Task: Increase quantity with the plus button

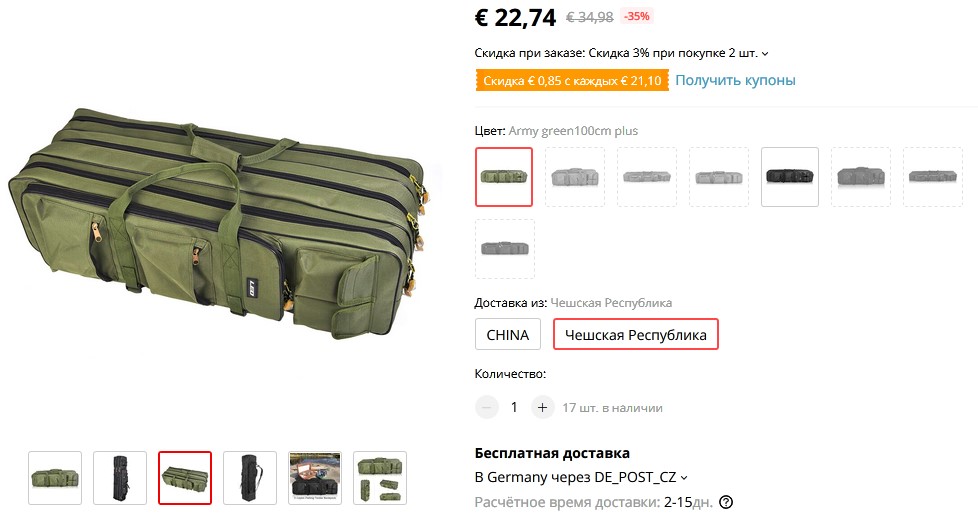Action: [x=543, y=408]
